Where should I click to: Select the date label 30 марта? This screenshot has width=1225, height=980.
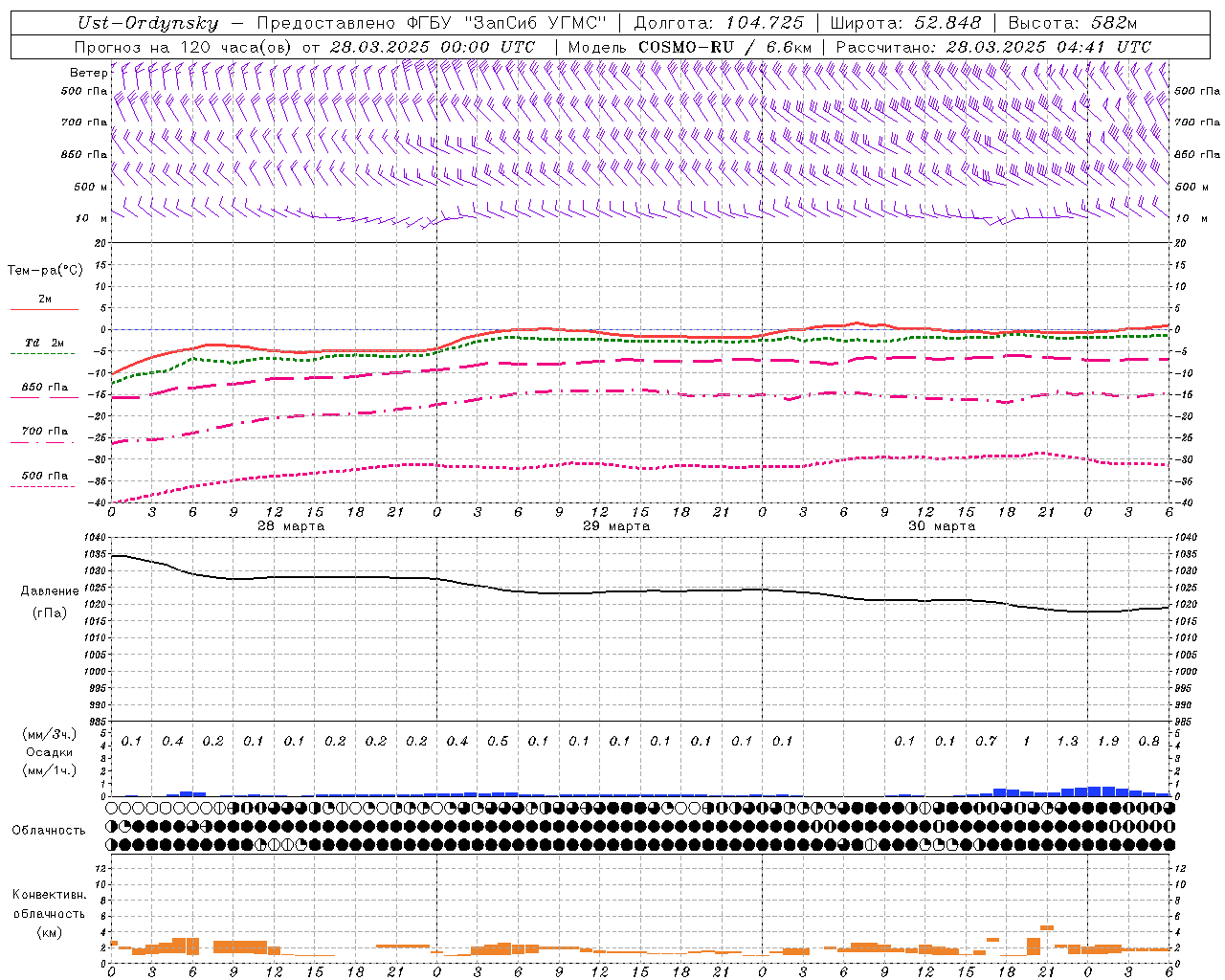pos(942,526)
